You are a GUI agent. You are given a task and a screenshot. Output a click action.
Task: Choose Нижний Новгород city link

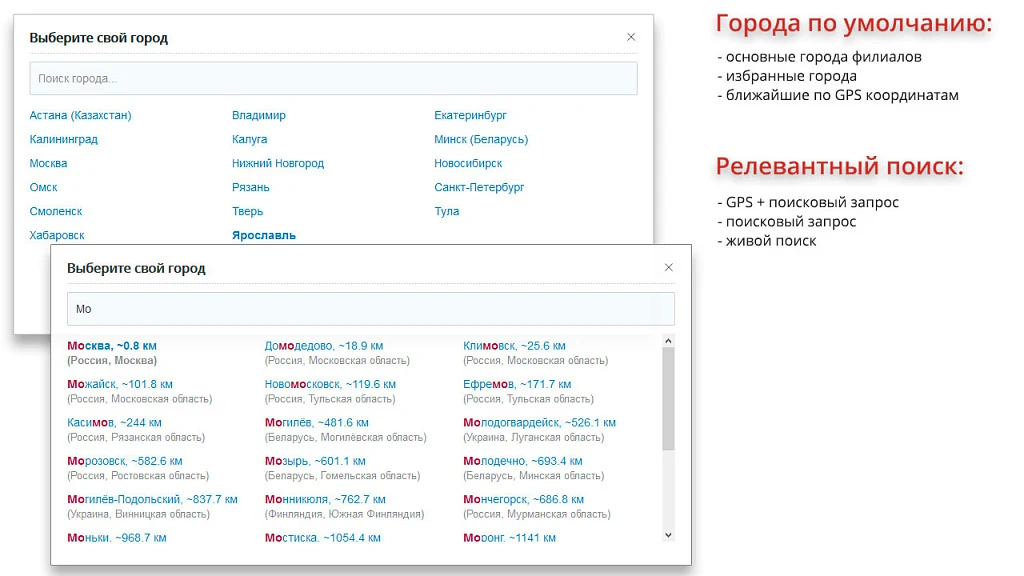pos(278,163)
